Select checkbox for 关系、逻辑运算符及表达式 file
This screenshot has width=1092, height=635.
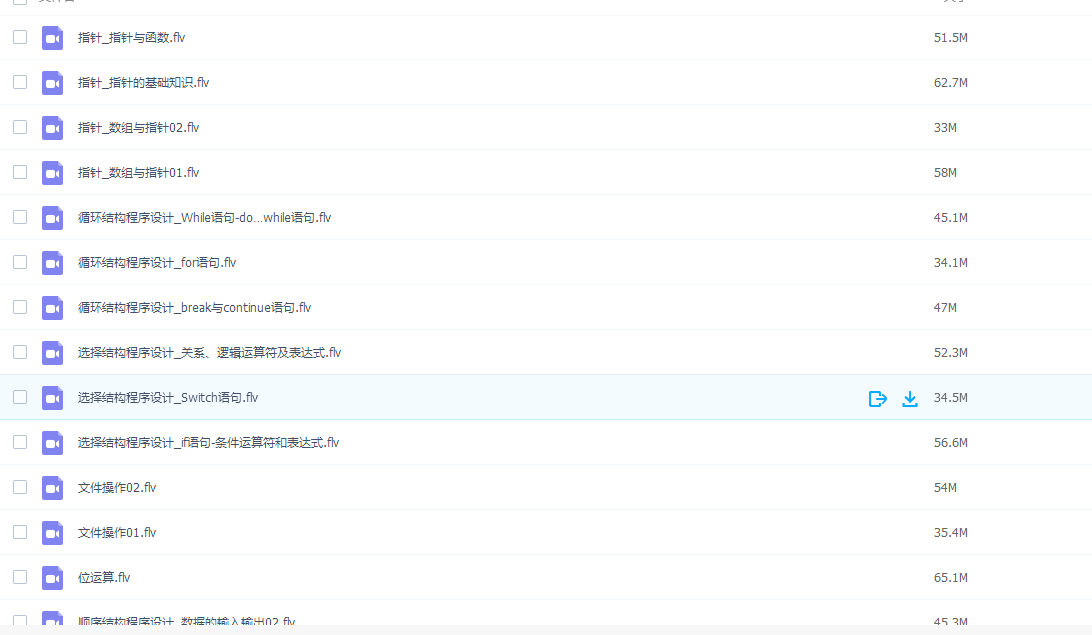(x=20, y=352)
